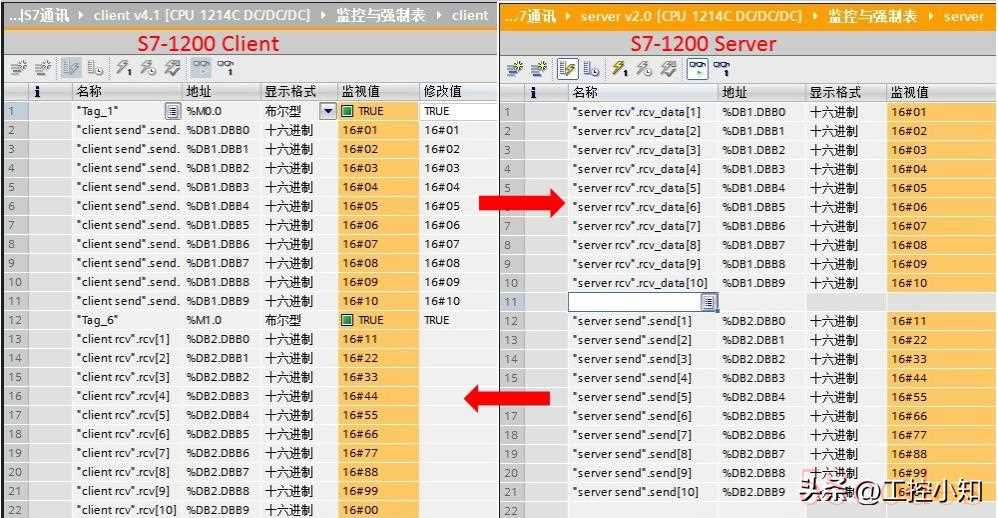Toggle Monitor all glasses icon in client toolbar
This screenshot has width=998, height=518.
[201, 67]
